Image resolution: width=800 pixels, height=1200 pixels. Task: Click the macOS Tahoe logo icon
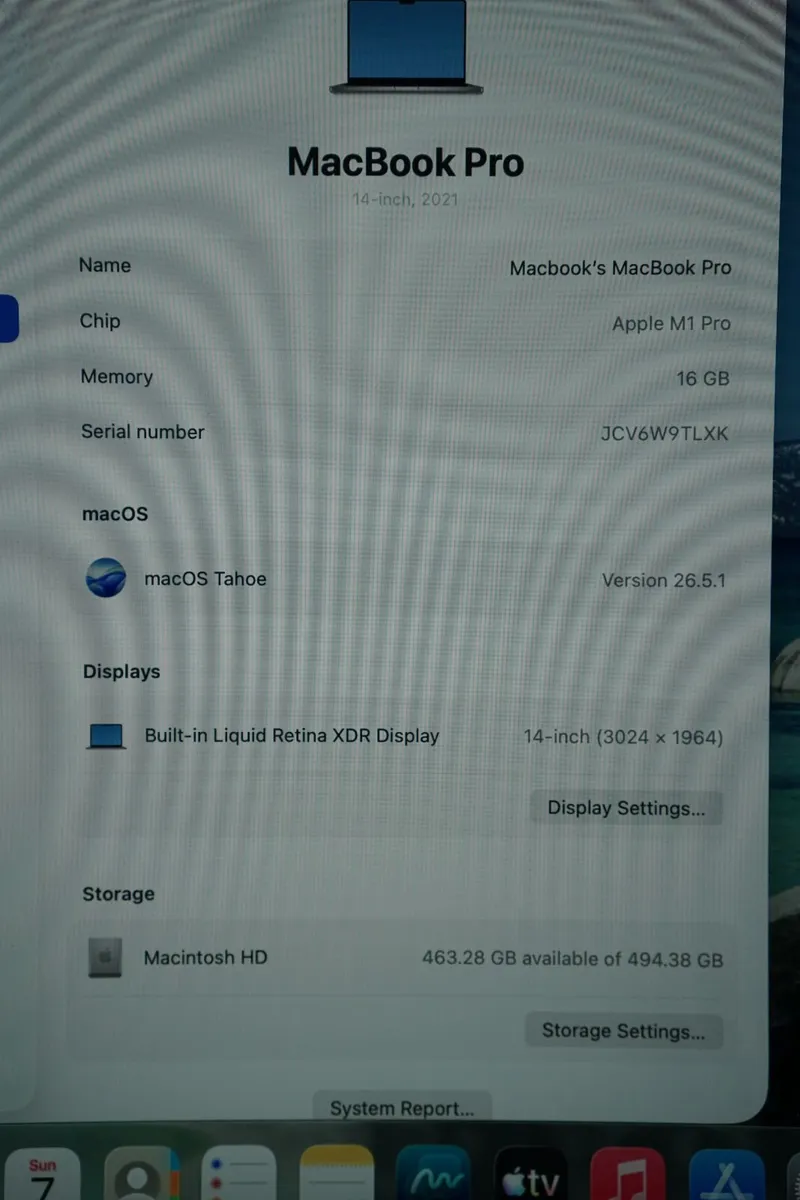[105, 578]
